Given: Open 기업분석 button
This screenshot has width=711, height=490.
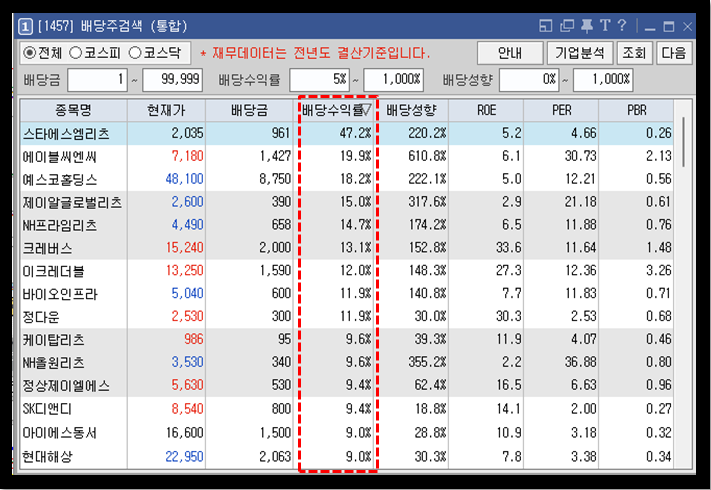Looking at the screenshot, I should pyautogui.click(x=580, y=53).
